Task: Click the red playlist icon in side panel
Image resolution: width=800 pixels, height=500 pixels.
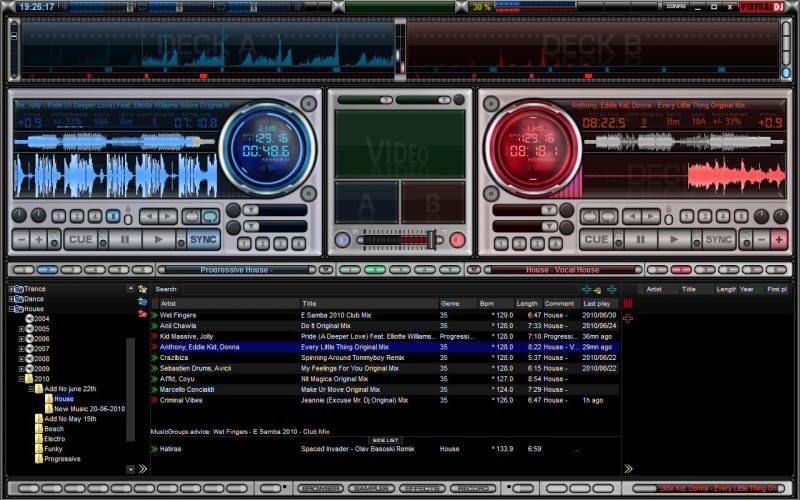Action: pos(628,304)
